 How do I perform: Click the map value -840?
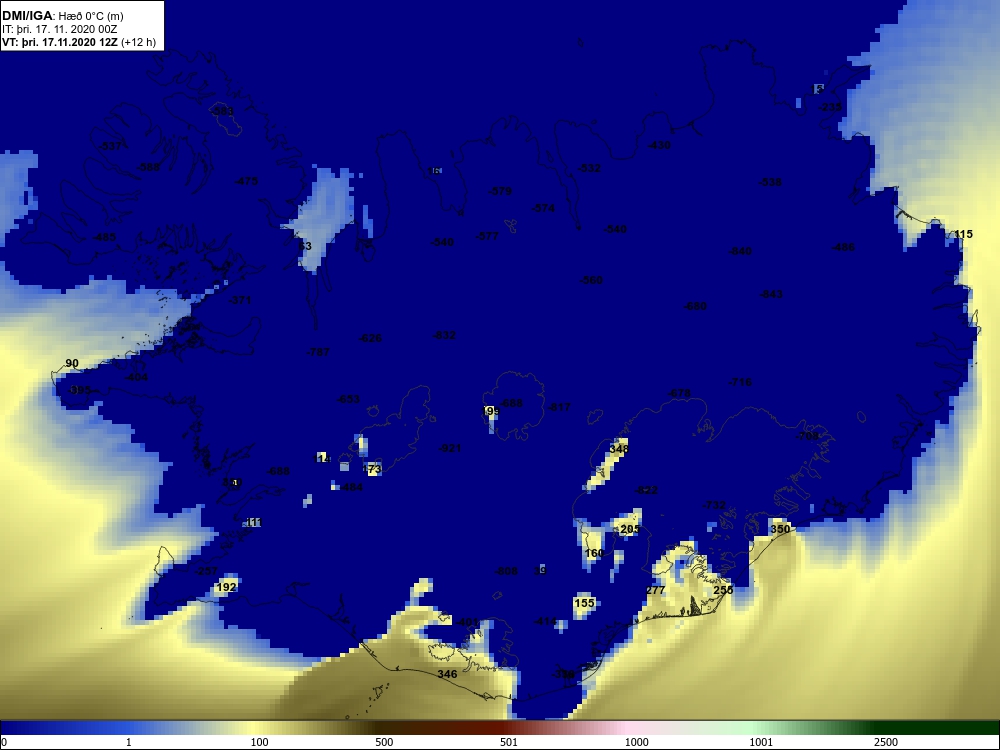pos(740,251)
